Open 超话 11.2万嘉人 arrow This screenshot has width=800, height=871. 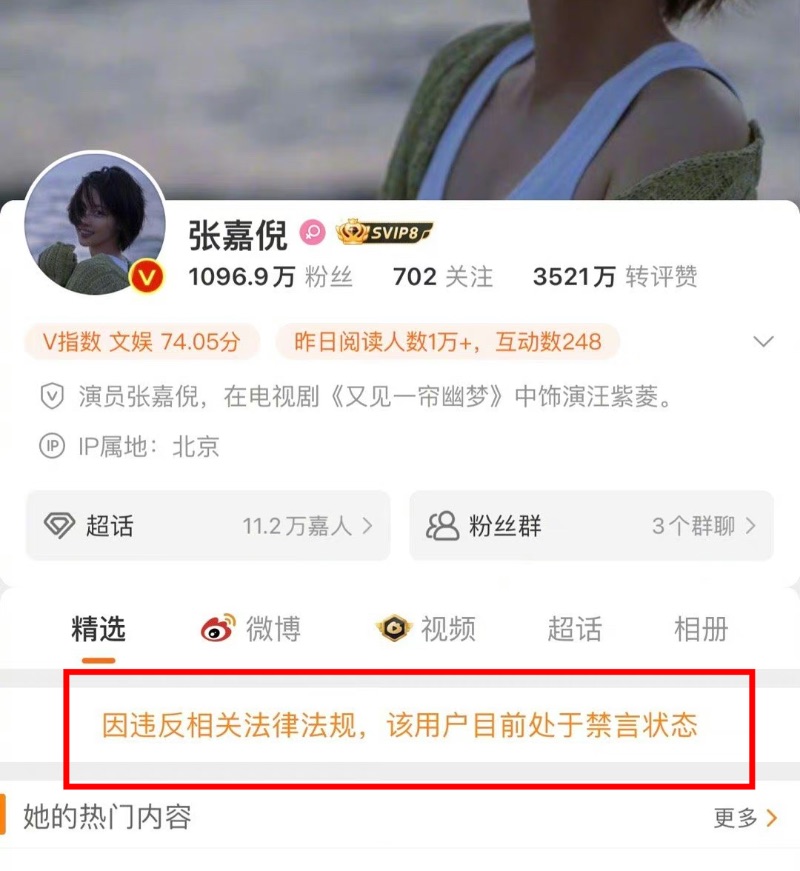[x=367, y=525]
